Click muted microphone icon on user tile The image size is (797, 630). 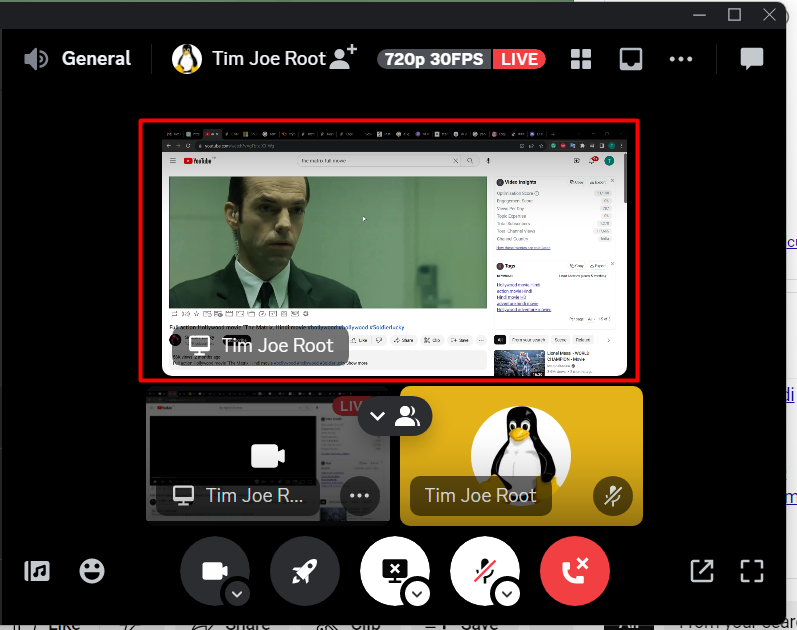pyautogui.click(x=612, y=496)
